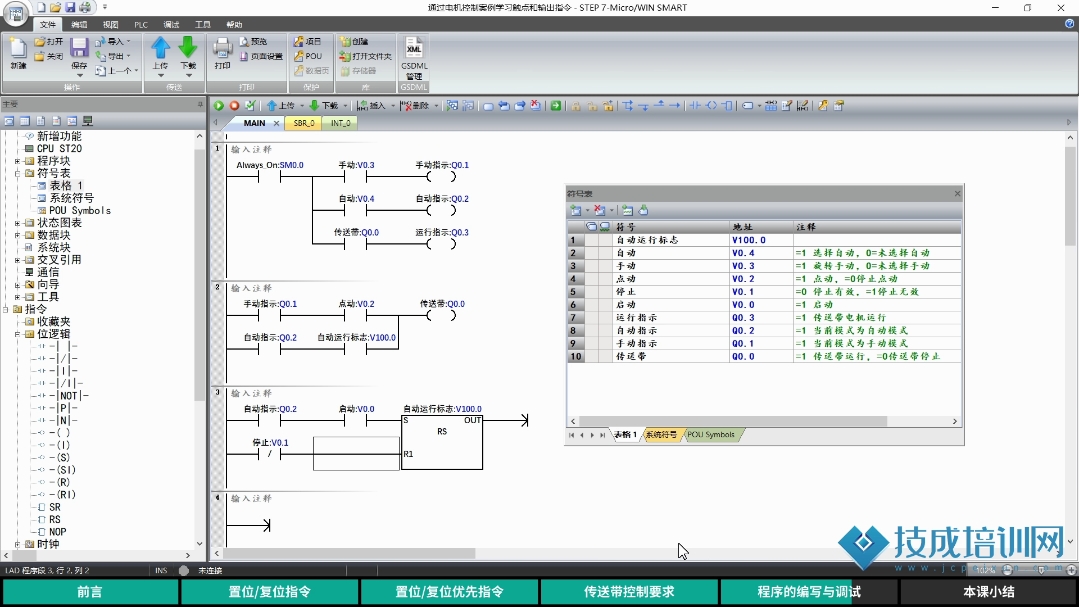1079x607 pixels.
Task: Switch to the INT_0 editor tab
Action: coord(341,123)
